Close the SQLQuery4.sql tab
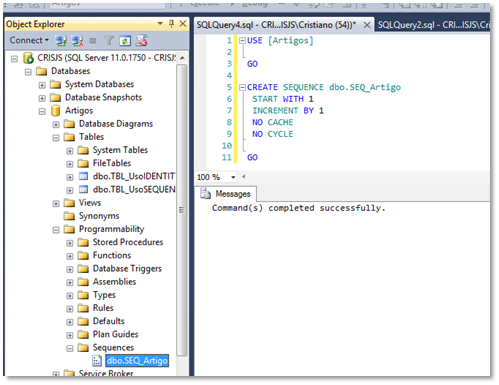The image size is (499, 385). click(x=367, y=25)
